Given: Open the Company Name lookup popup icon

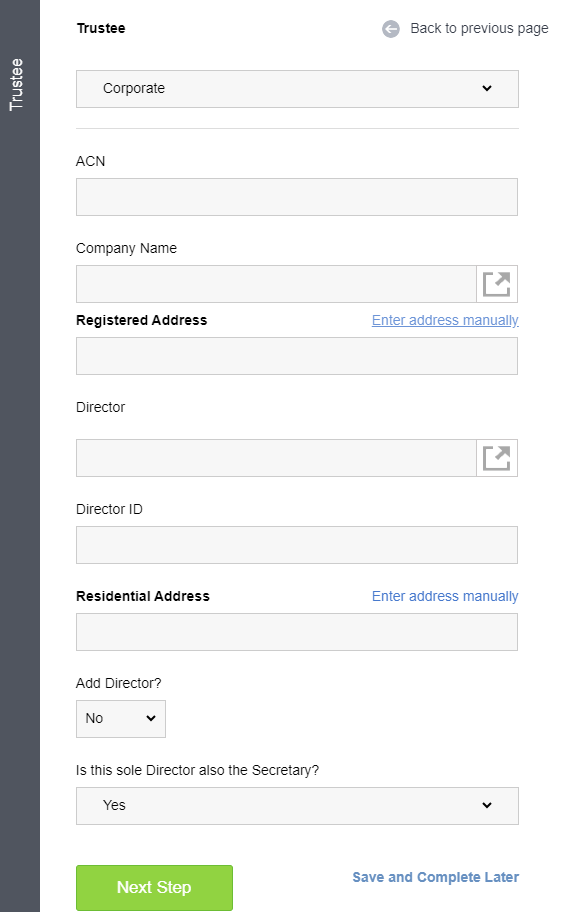Looking at the screenshot, I should [x=497, y=284].
